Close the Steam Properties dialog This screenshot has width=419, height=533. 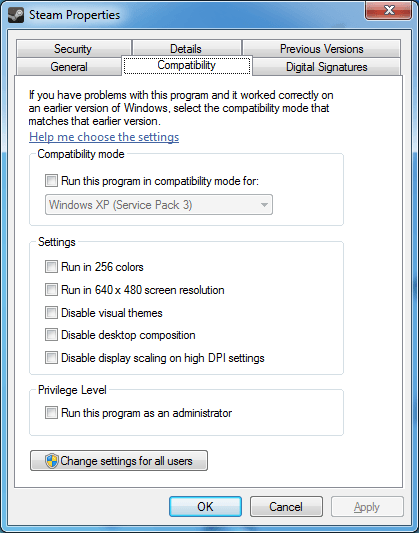coord(388,10)
